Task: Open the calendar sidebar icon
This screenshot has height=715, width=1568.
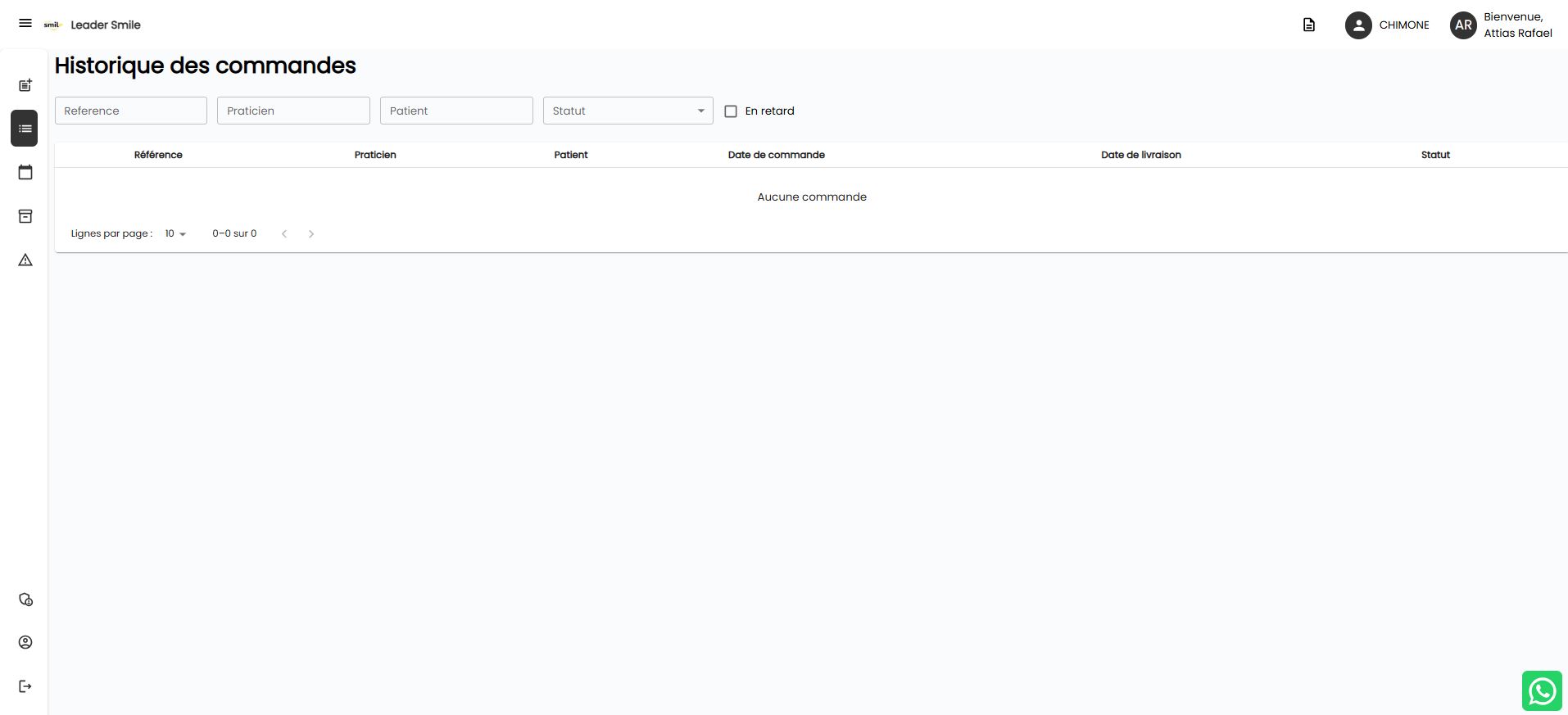Action: (x=25, y=172)
